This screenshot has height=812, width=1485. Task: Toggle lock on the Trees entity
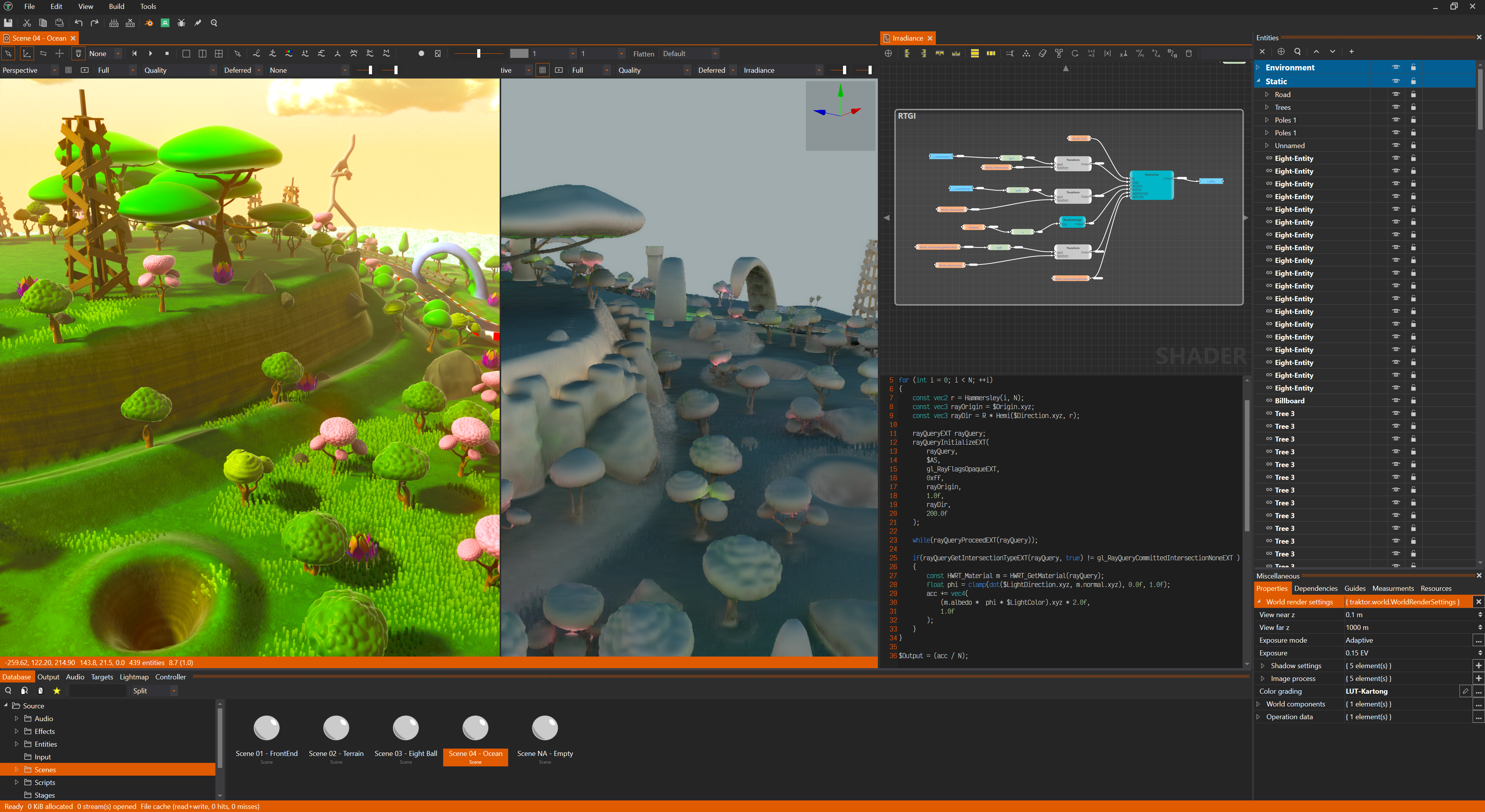(1413, 107)
